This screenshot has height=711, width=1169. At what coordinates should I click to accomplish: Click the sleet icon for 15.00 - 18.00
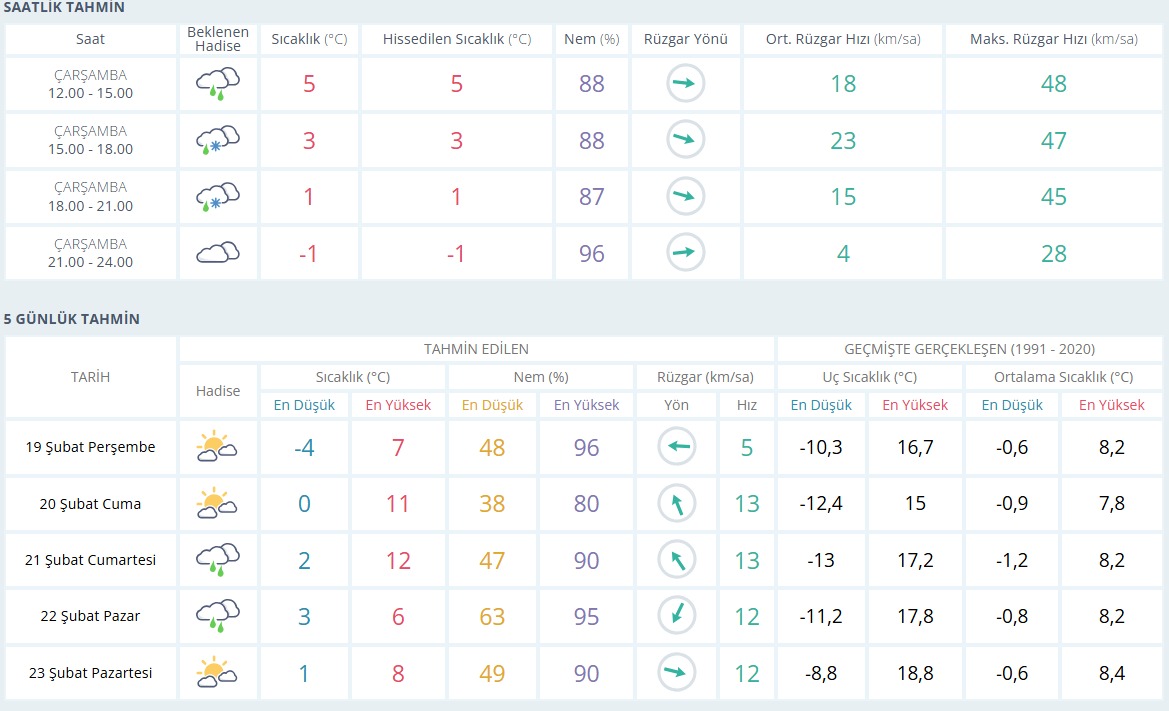[218, 140]
